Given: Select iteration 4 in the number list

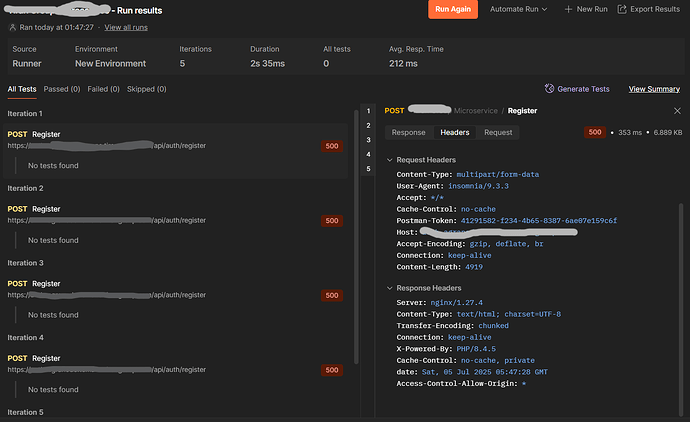Looking at the screenshot, I should pyautogui.click(x=368, y=154).
